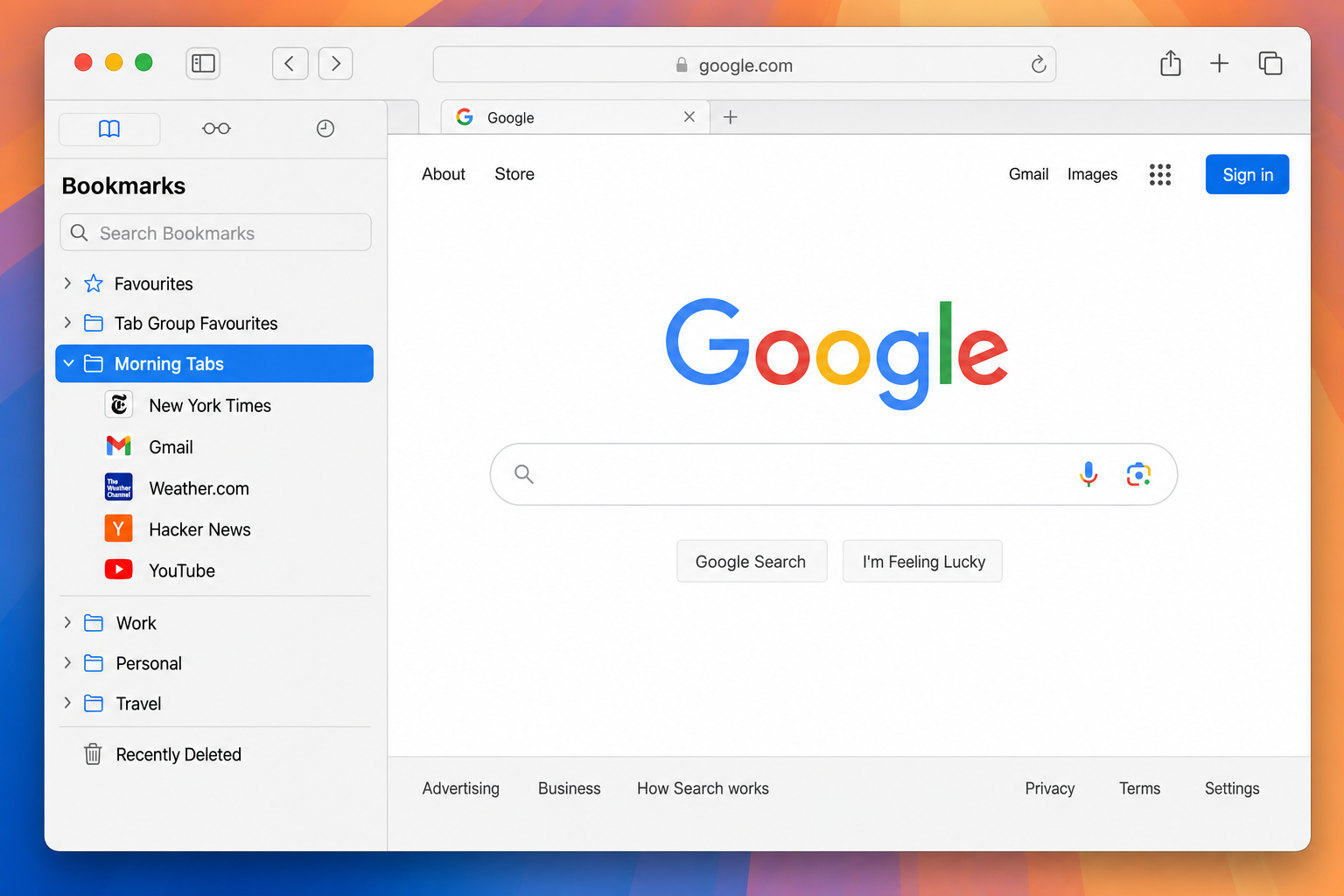Open a new tab via tab bar plus

coord(731,117)
